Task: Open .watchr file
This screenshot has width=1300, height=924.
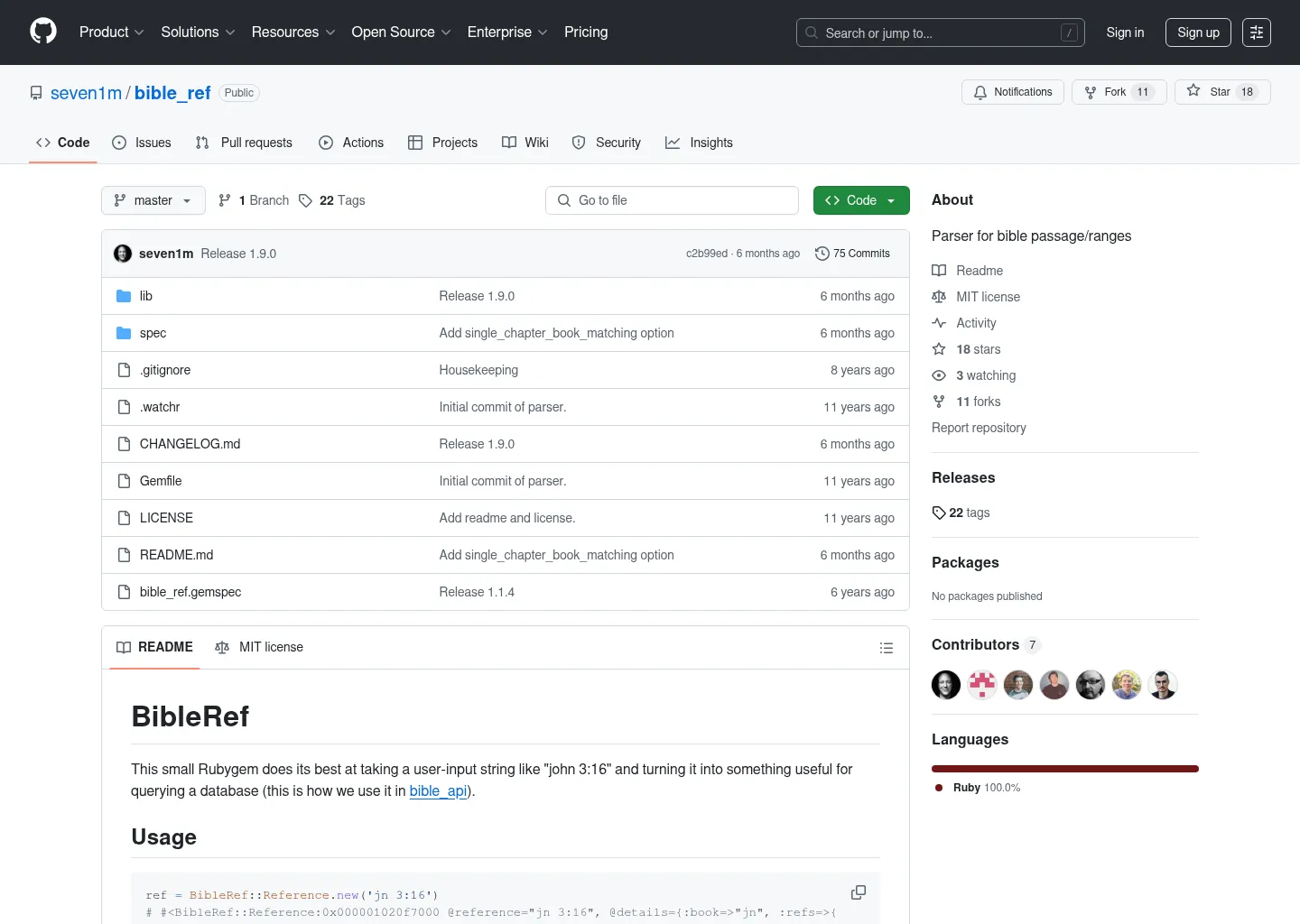Action: point(160,407)
